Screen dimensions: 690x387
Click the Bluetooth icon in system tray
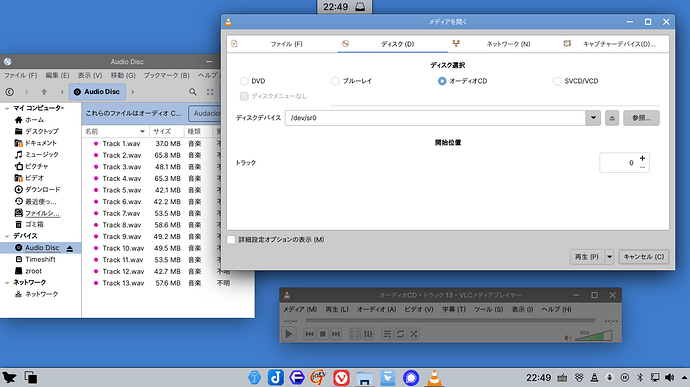coord(640,377)
